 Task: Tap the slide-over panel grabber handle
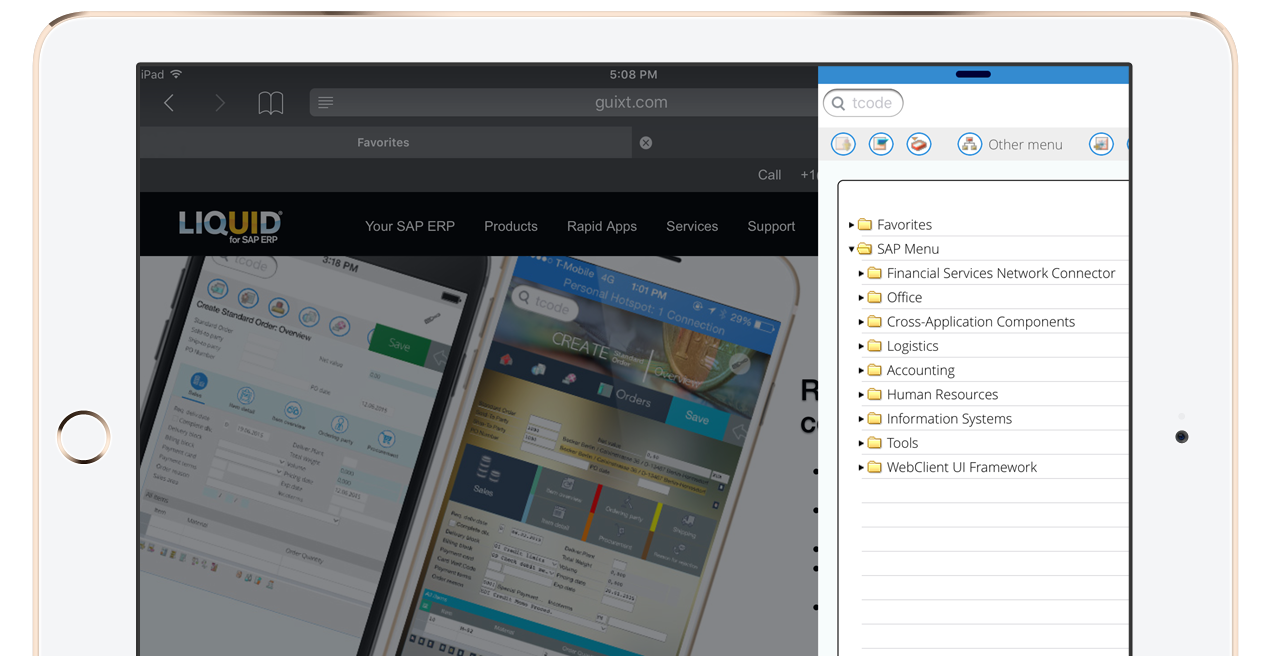pos(973,74)
